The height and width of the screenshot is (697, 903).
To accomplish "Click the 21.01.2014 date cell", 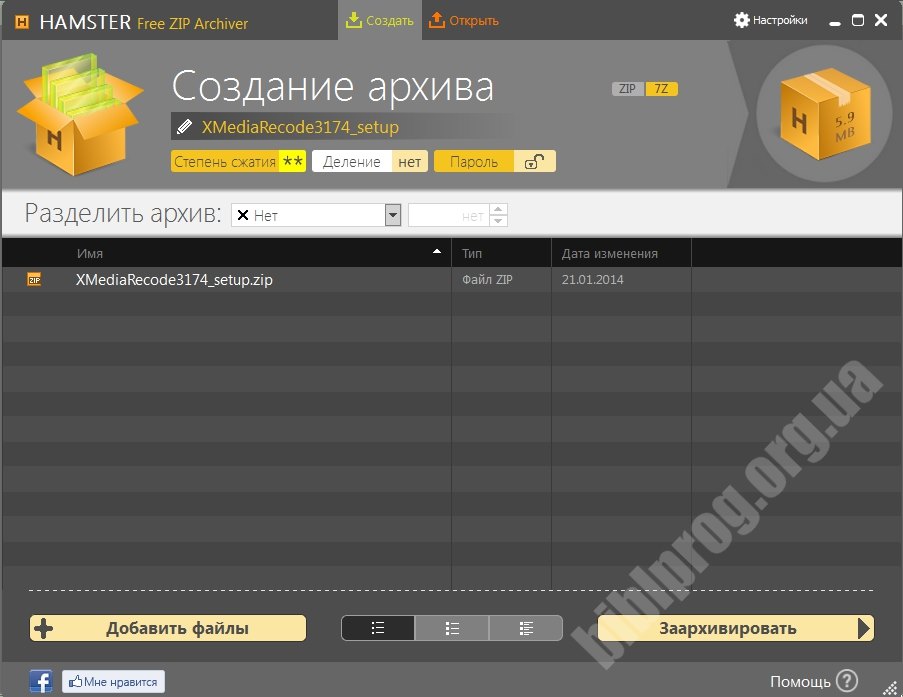I will pos(592,279).
